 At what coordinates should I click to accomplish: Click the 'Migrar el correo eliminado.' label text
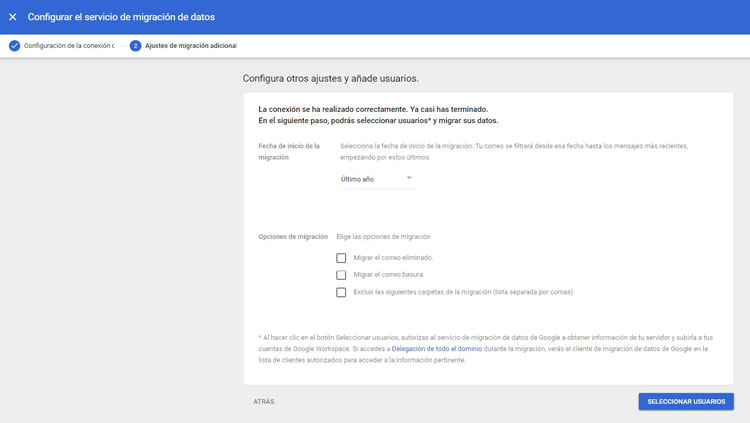pos(393,258)
